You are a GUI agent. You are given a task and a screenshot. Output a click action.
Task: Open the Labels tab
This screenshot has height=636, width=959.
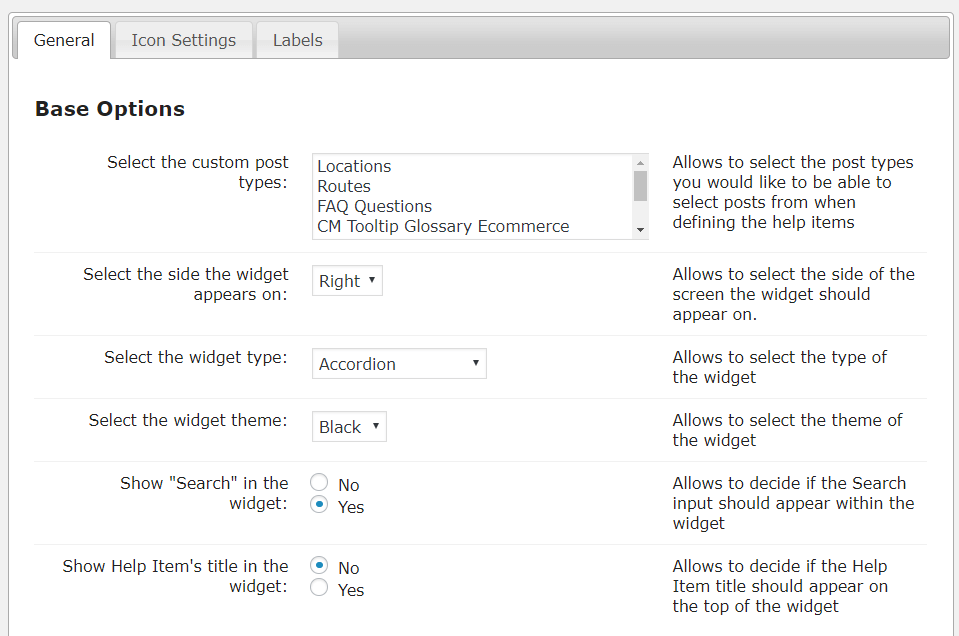pos(297,41)
